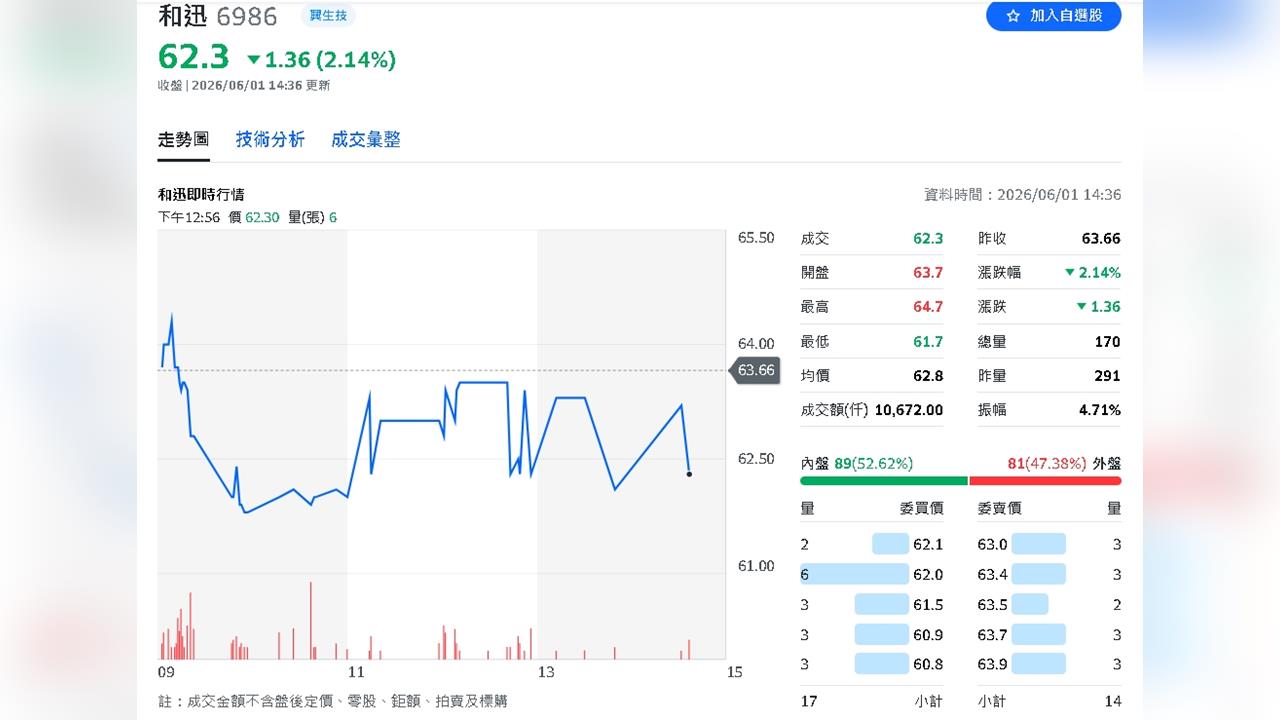Screen dimensions: 1280x720
Task: Select the 62.1 bid price row
Action: (872, 544)
